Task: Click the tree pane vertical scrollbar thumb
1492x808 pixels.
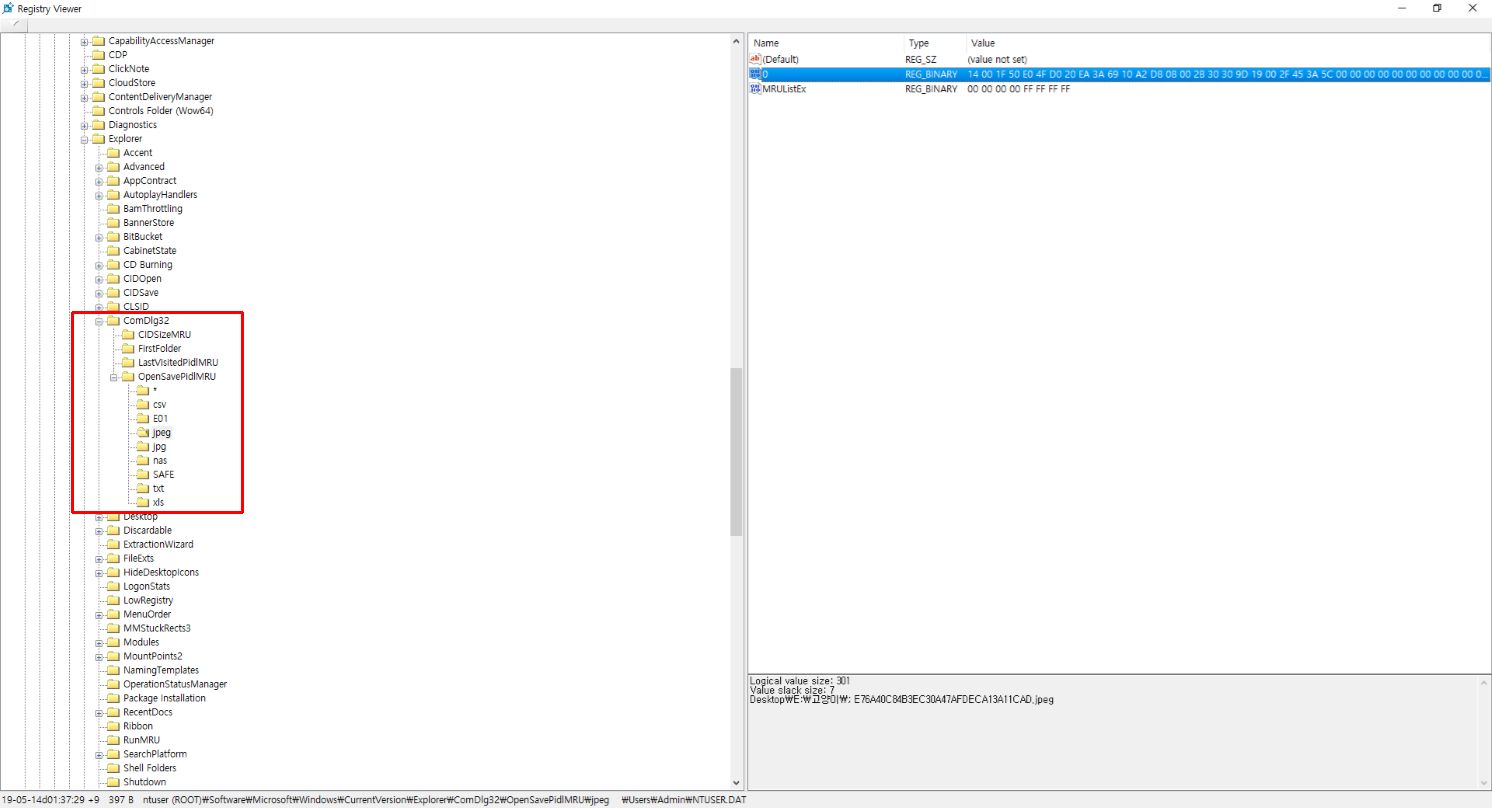Action: pos(736,452)
